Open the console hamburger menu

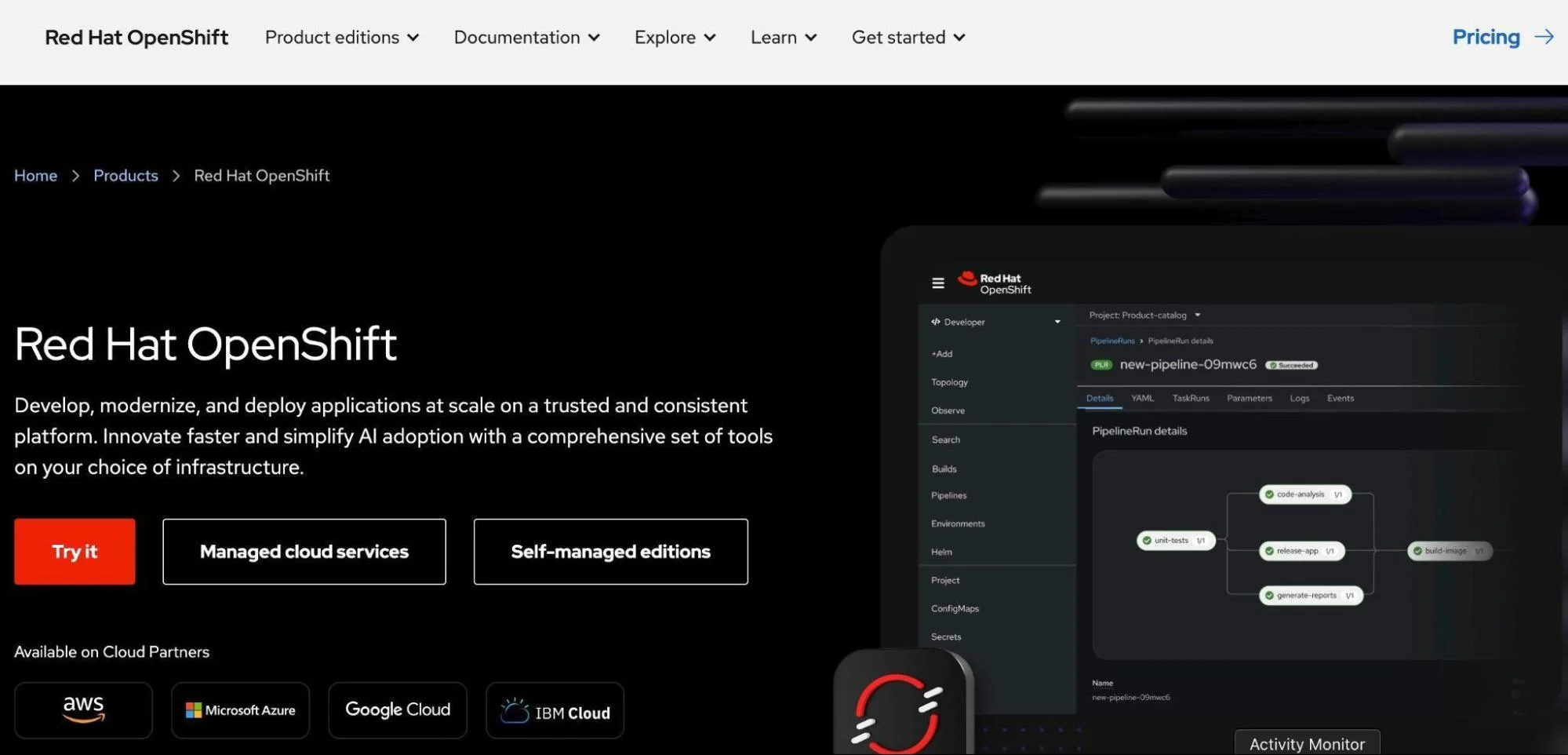point(938,283)
